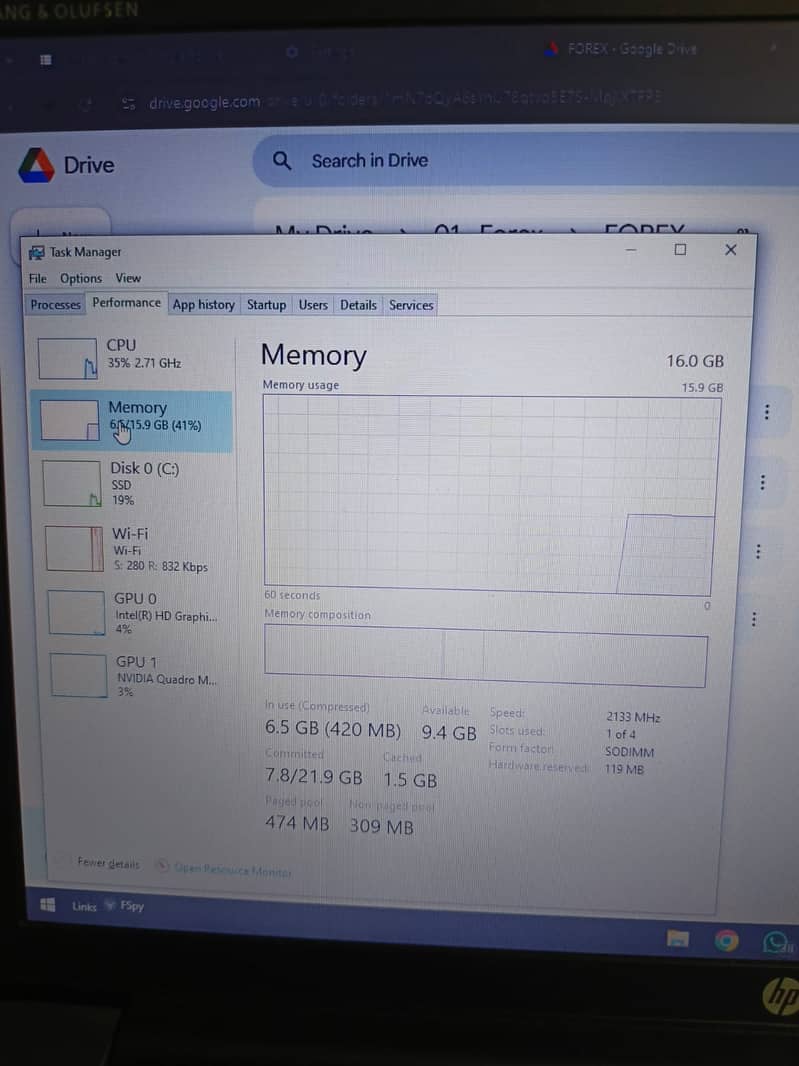Click the Speed value 2133 MHz
Screen dimensions: 799x1066
[x=633, y=717]
